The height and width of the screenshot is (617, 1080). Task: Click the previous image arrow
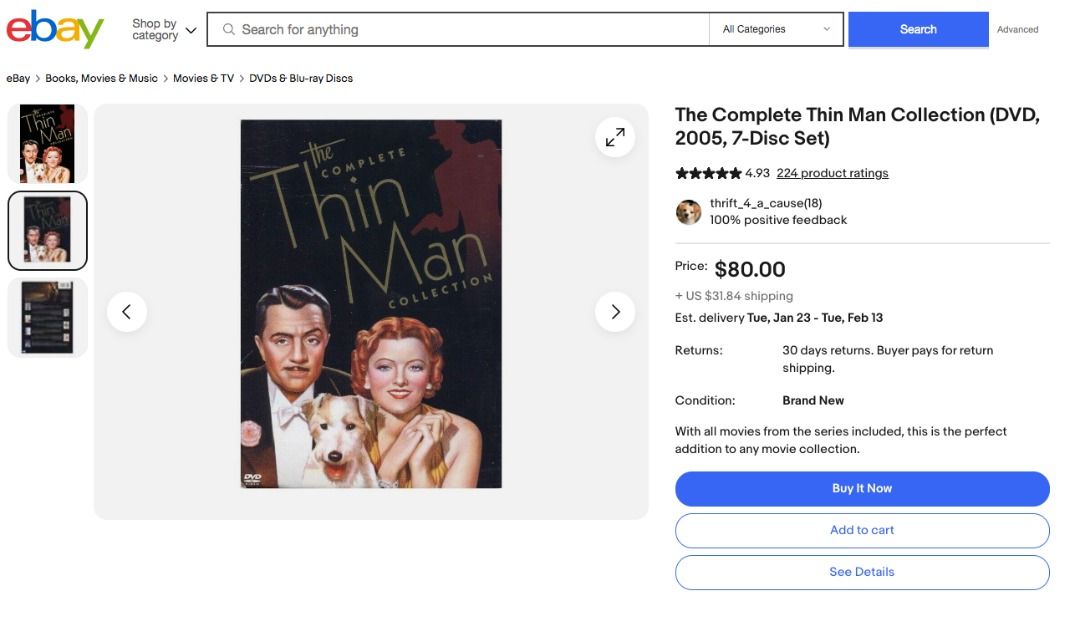click(127, 311)
